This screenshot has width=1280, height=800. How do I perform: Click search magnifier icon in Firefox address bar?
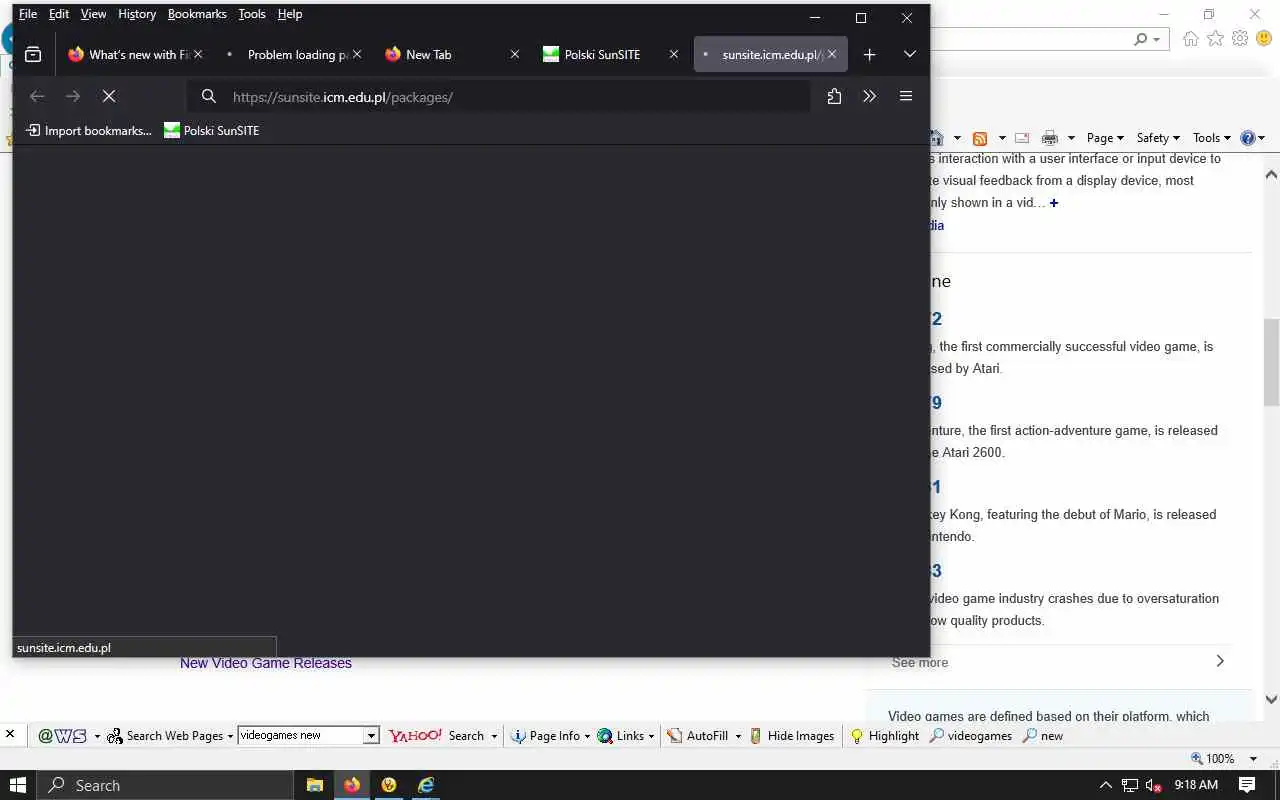pyautogui.click(x=208, y=97)
